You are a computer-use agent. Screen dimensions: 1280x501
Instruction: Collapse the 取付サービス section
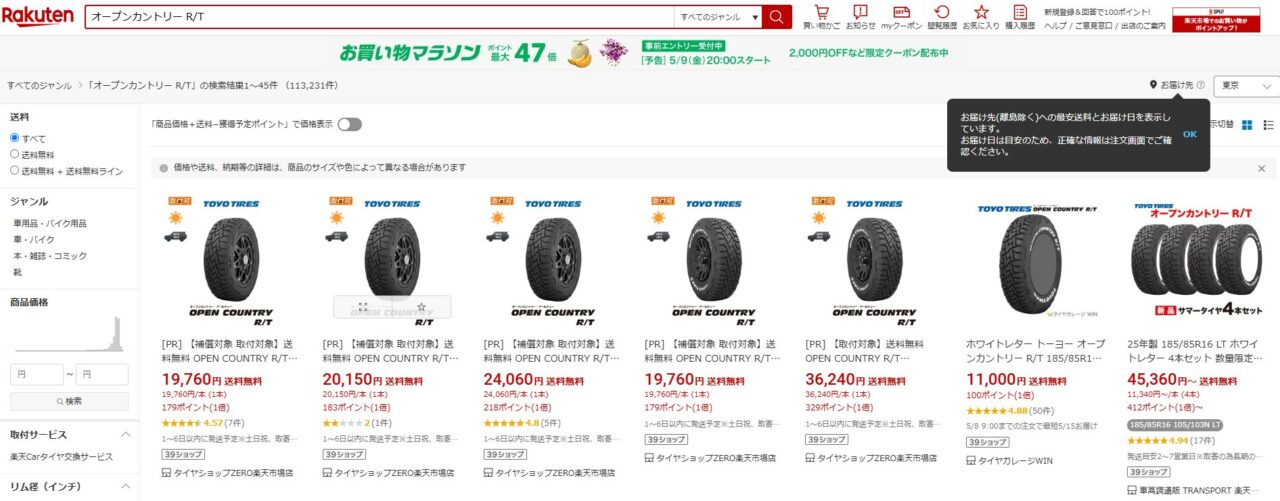pyautogui.click(x=126, y=435)
